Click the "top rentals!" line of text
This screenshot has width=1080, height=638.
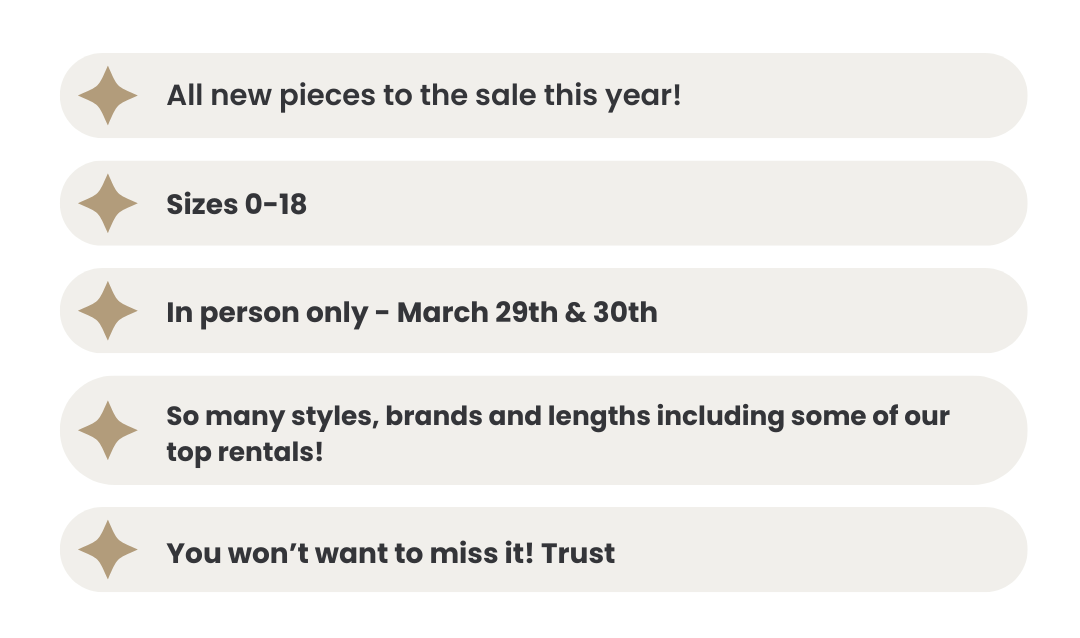[x=245, y=453]
